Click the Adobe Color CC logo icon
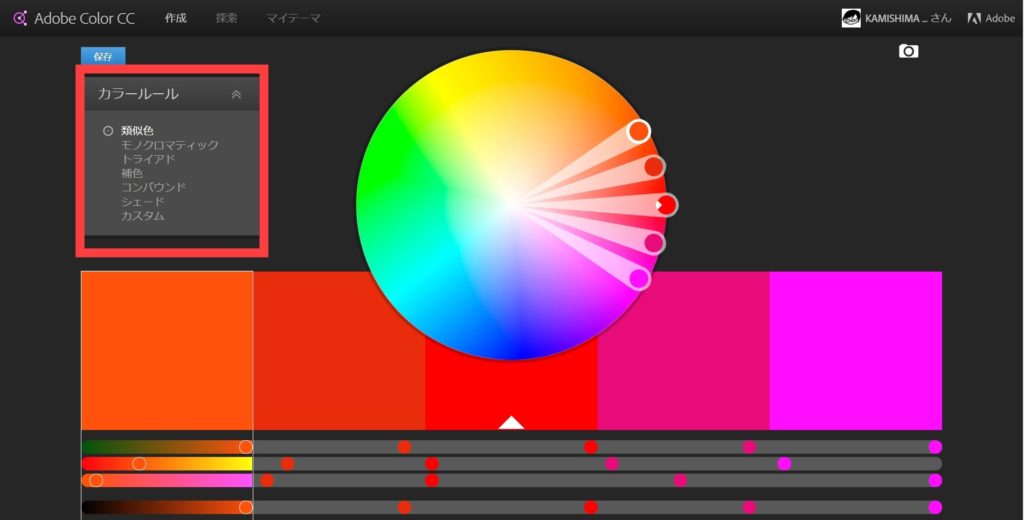Image resolution: width=1024 pixels, height=520 pixels. click(19, 18)
